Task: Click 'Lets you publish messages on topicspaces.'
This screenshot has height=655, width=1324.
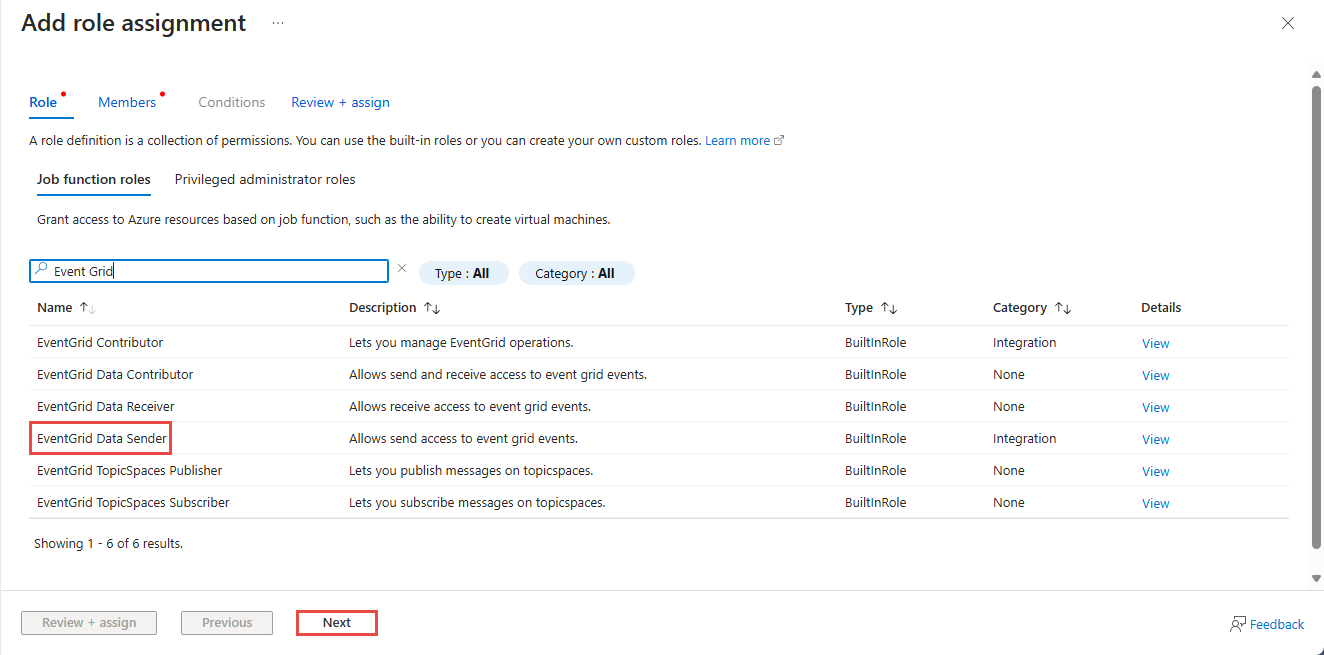Action: (471, 470)
